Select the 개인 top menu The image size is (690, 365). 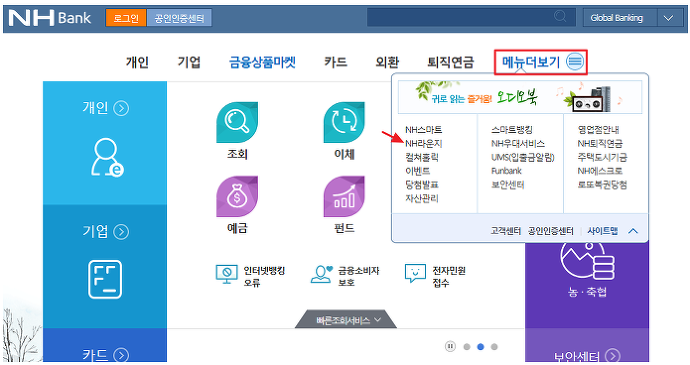(x=137, y=62)
